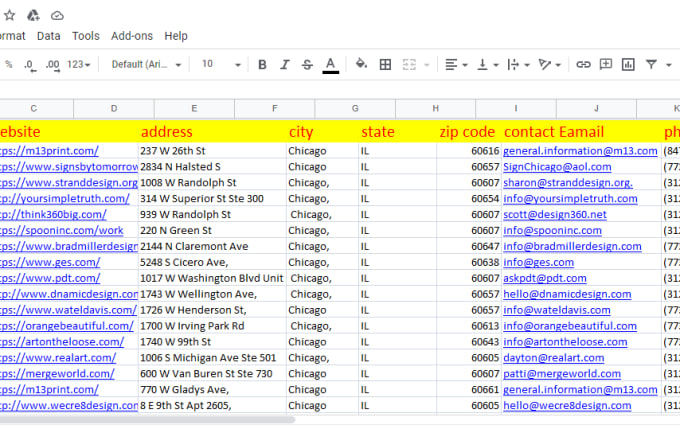Click the move to Drive folder icon

(33, 16)
